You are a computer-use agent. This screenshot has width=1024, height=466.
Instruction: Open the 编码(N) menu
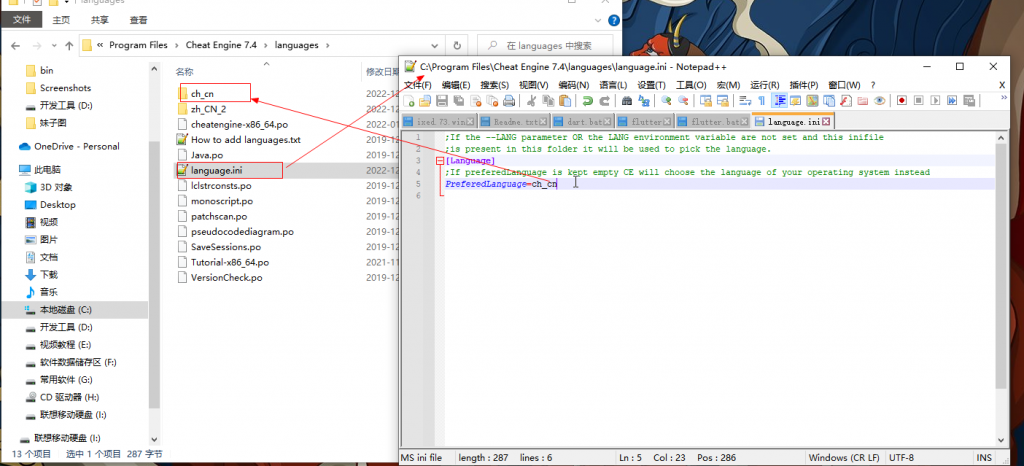coord(573,85)
